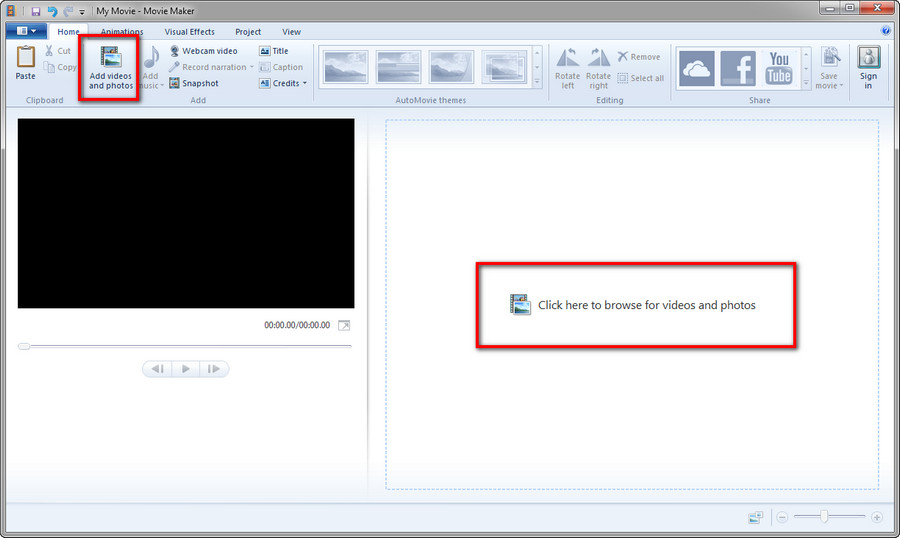Take a Snapshot of the preview

coord(194,83)
